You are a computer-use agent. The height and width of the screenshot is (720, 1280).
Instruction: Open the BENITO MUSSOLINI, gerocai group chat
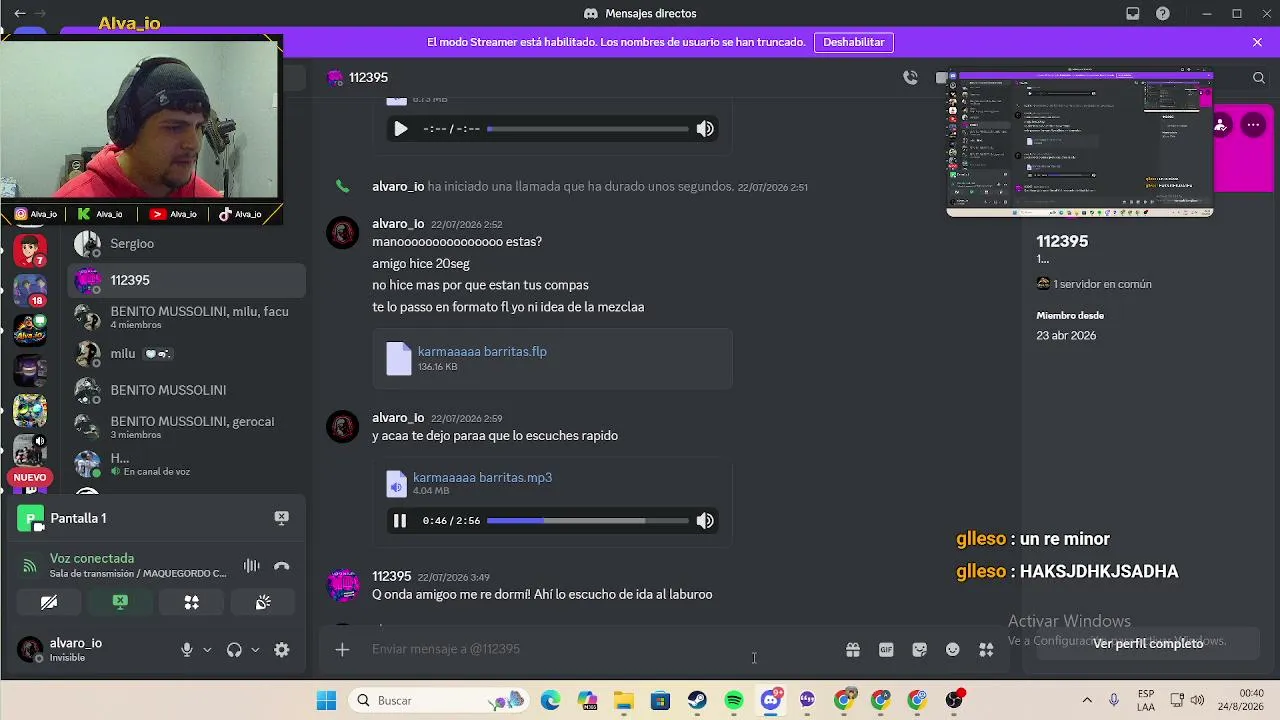coord(186,427)
